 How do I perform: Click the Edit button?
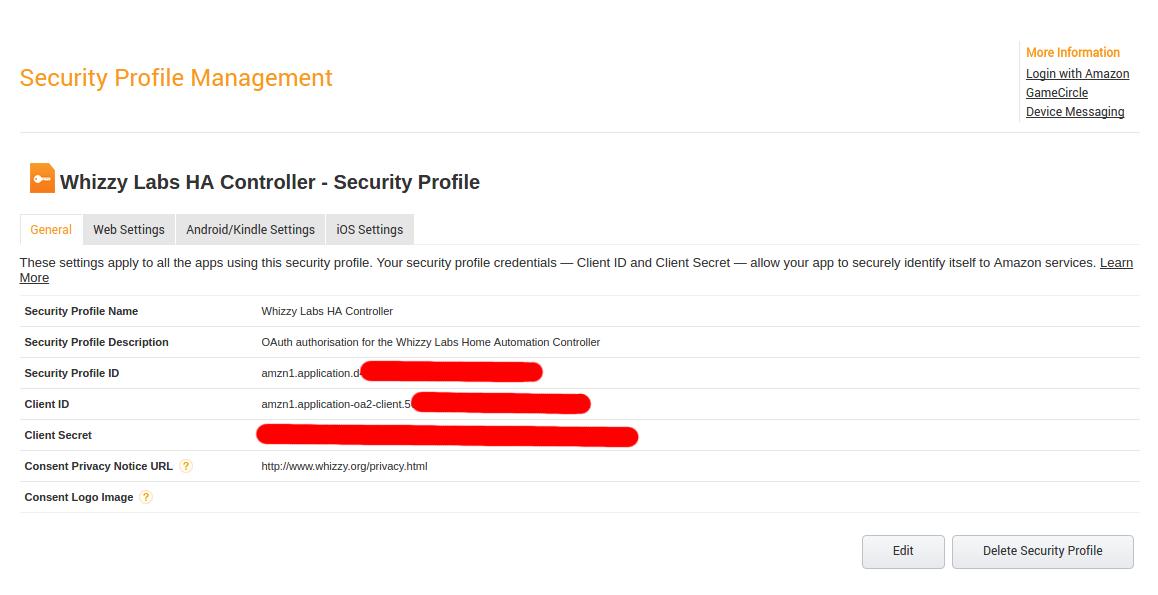tap(903, 551)
